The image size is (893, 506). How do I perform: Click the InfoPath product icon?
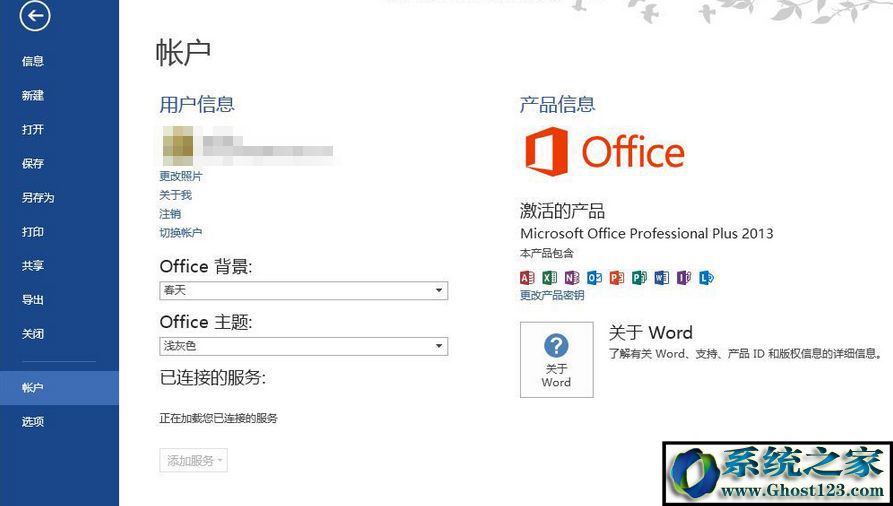click(x=683, y=278)
